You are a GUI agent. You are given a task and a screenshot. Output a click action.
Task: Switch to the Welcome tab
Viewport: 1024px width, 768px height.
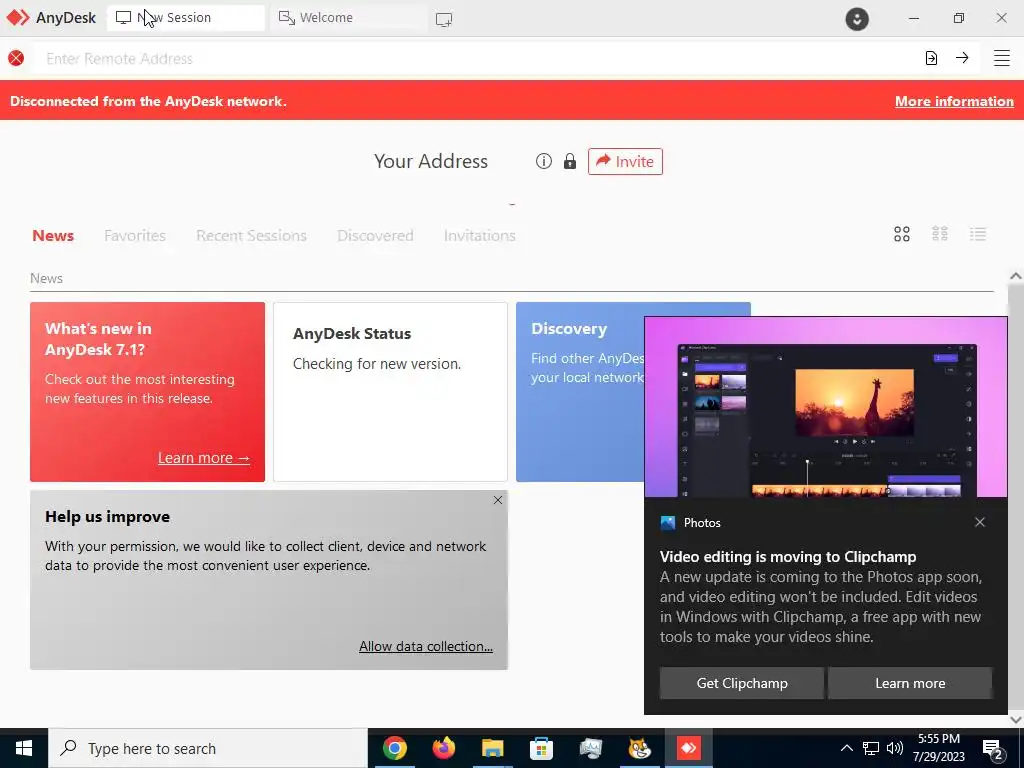[x=349, y=18]
